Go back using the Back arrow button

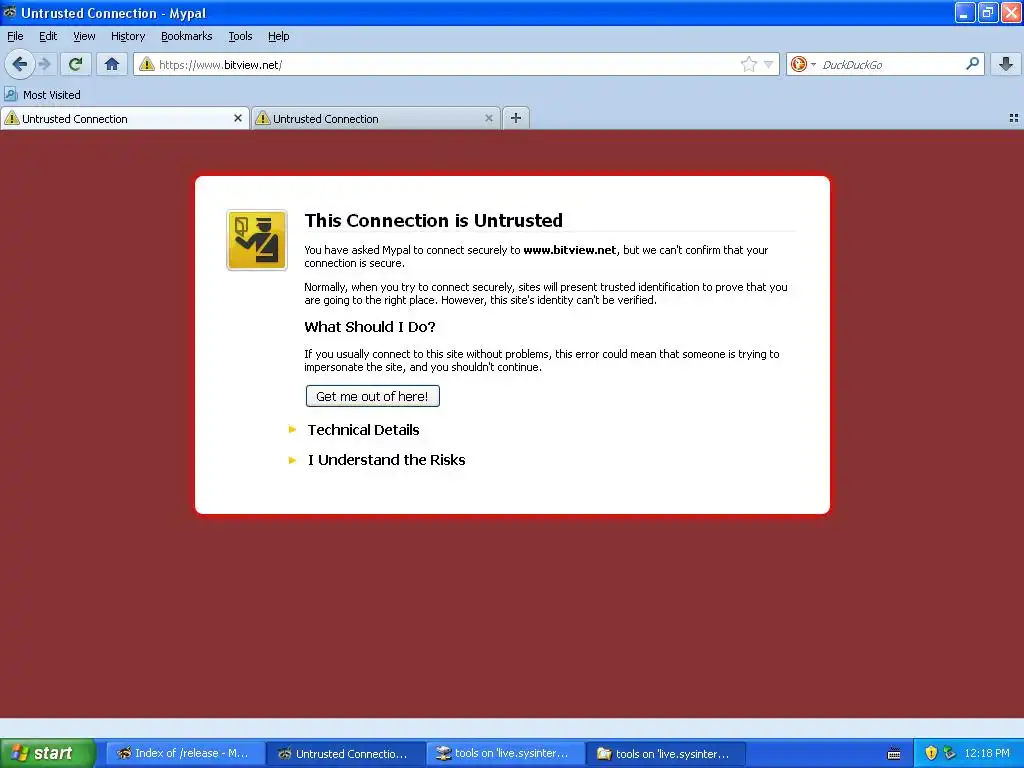(20, 64)
